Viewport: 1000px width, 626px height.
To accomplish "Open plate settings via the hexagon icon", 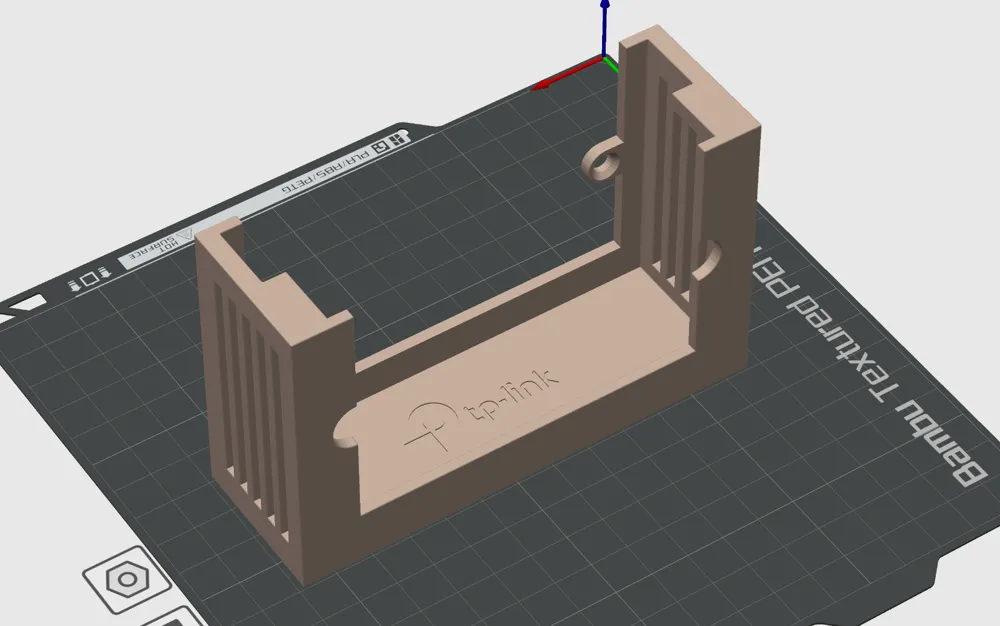I will point(128,579).
